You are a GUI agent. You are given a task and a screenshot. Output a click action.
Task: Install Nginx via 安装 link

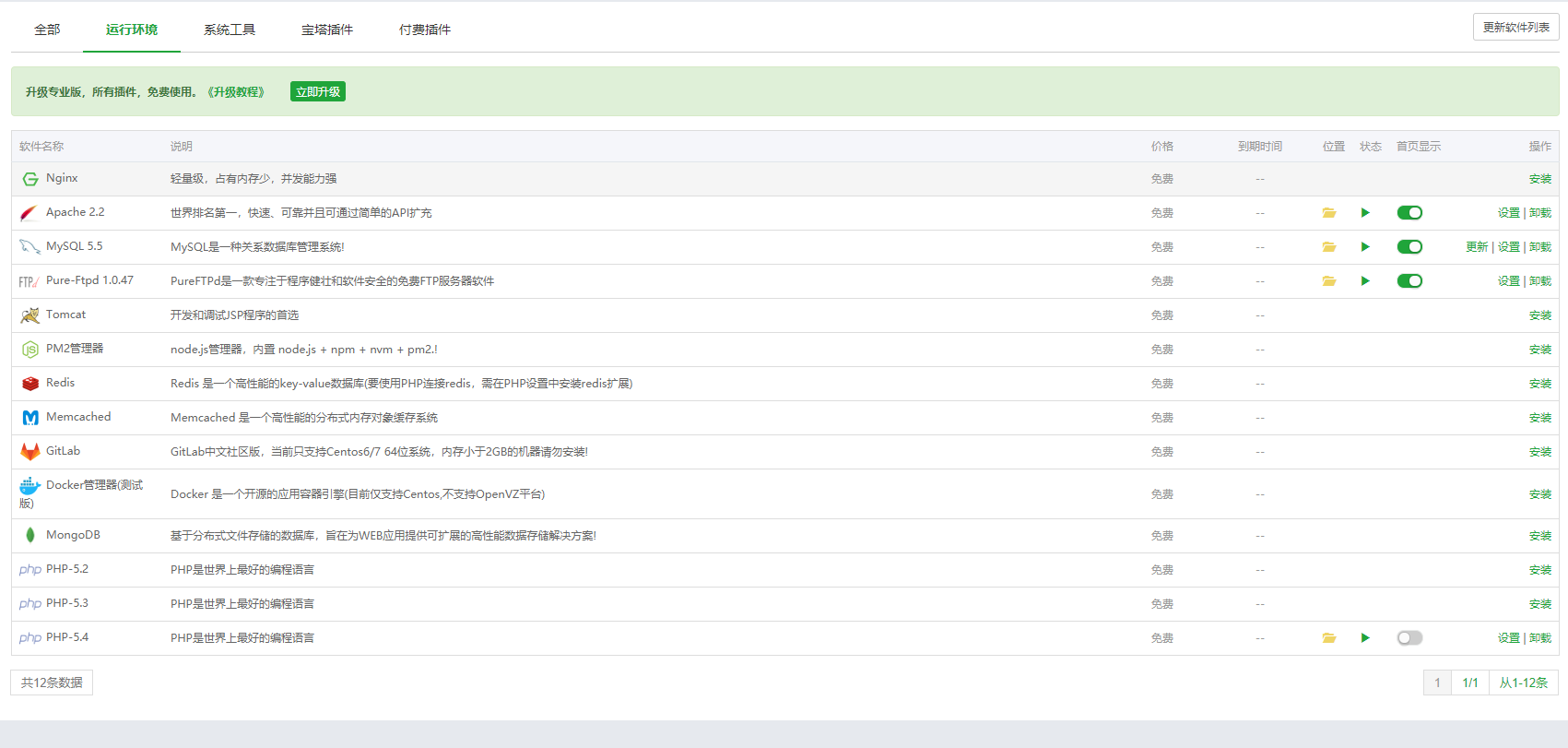[x=1540, y=179]
